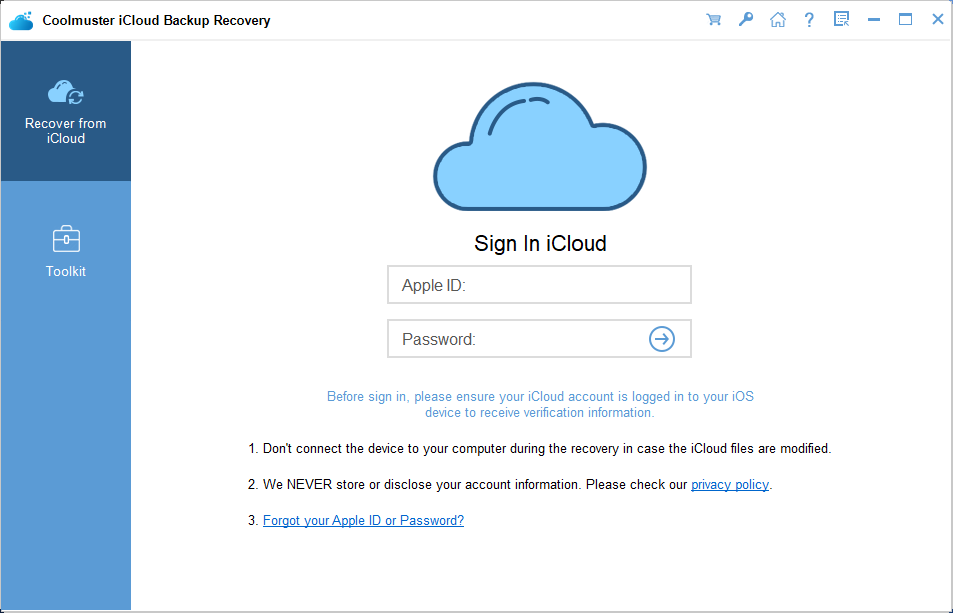Close the Coolmuster window
The image size is (953, 613).
pyautogui.click(x=938, y=19)
